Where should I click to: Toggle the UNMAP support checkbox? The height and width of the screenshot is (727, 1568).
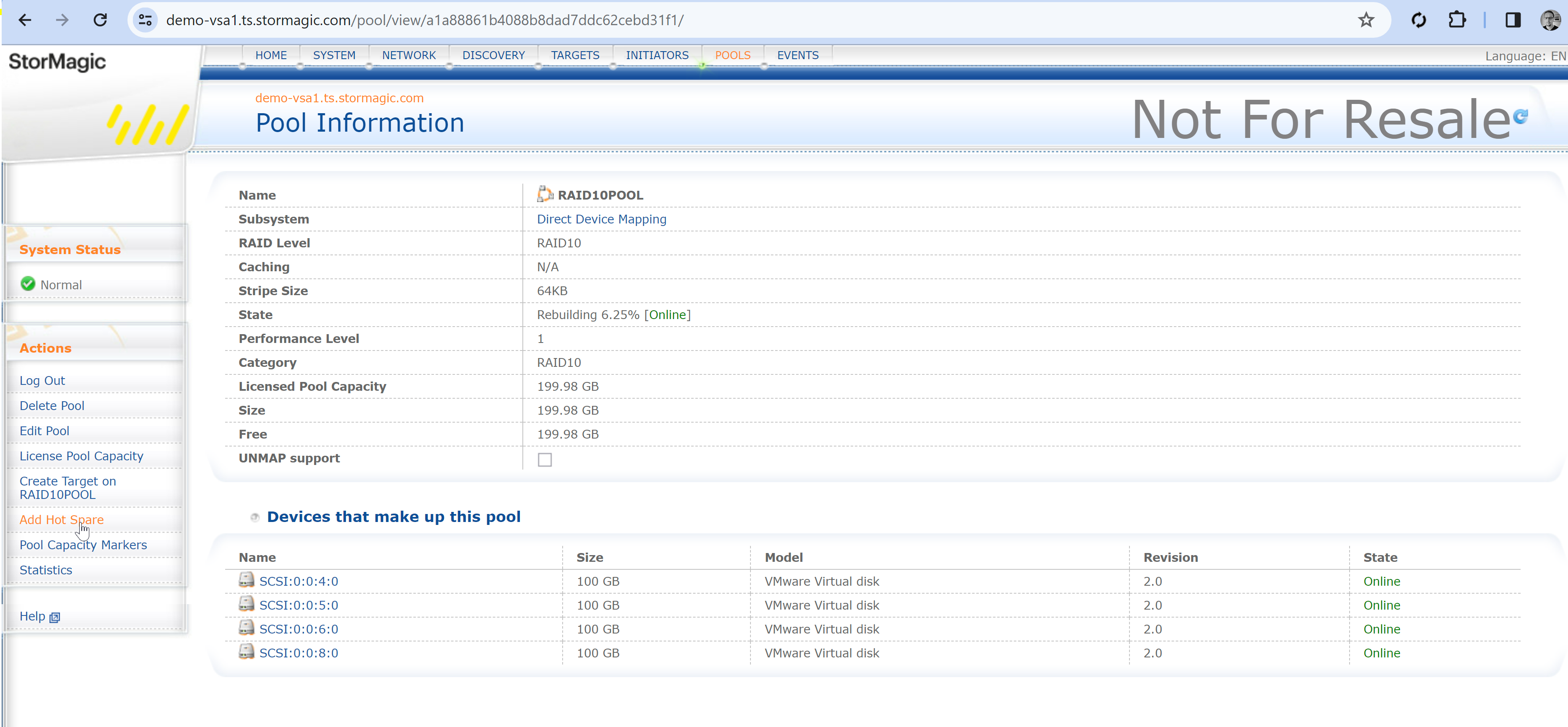(545, 460)
